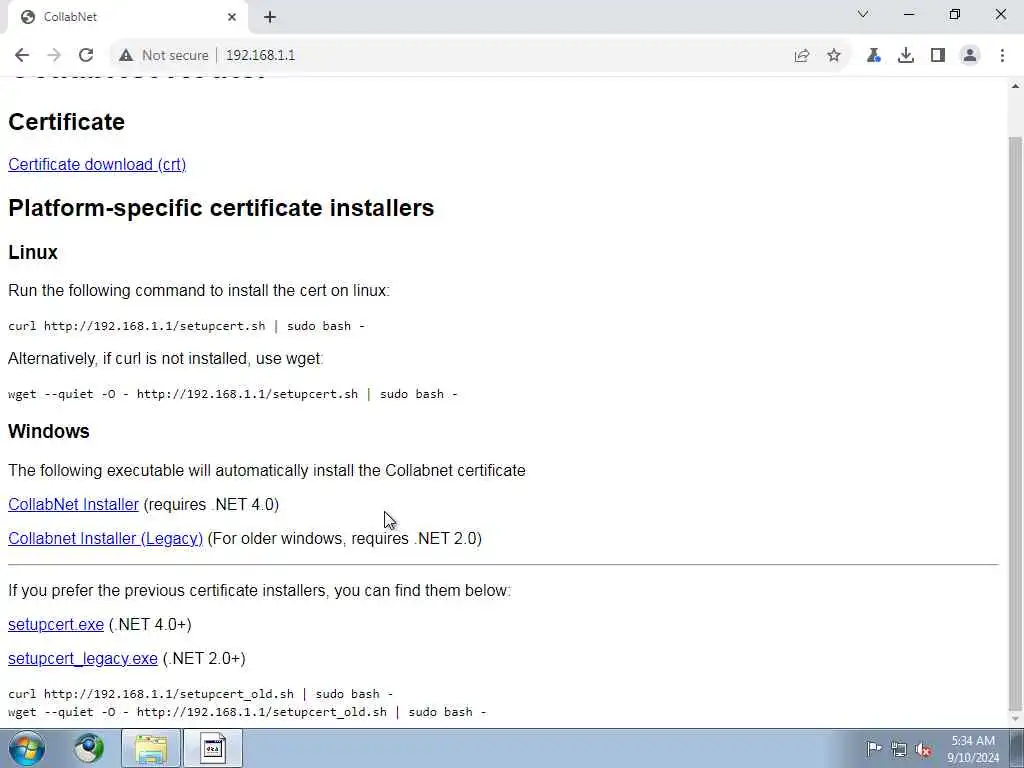
Task: Open the tab search chevron
Action: [x=863, y=14]
